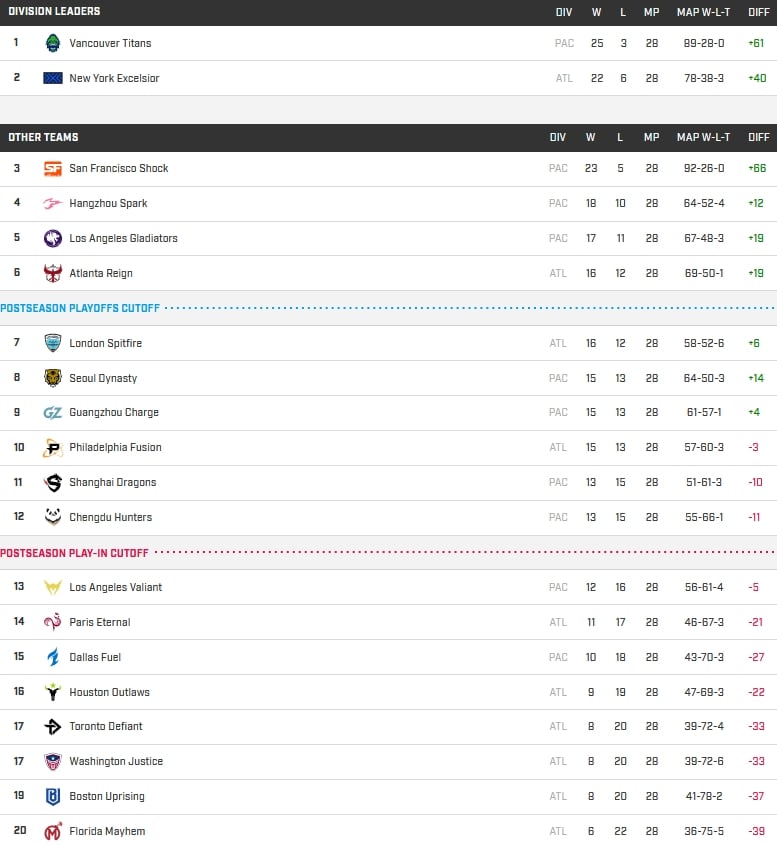Viewport: 777px width, 845px height.
Task: Click the Chengdu Hunters panda logo
Action: pyautogui.click(x=53, y=517)
